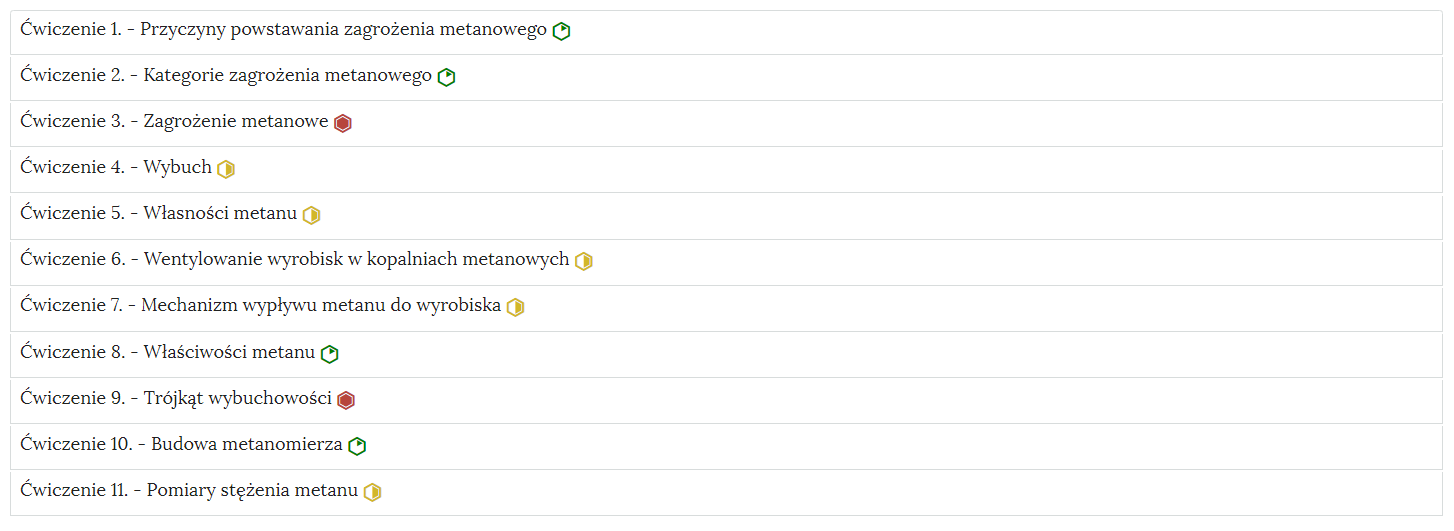This screenshot has width=1454, height=531.
Task: Click yellow hexagon icon next to Wybuch
Action: click(x=226, y=169)
